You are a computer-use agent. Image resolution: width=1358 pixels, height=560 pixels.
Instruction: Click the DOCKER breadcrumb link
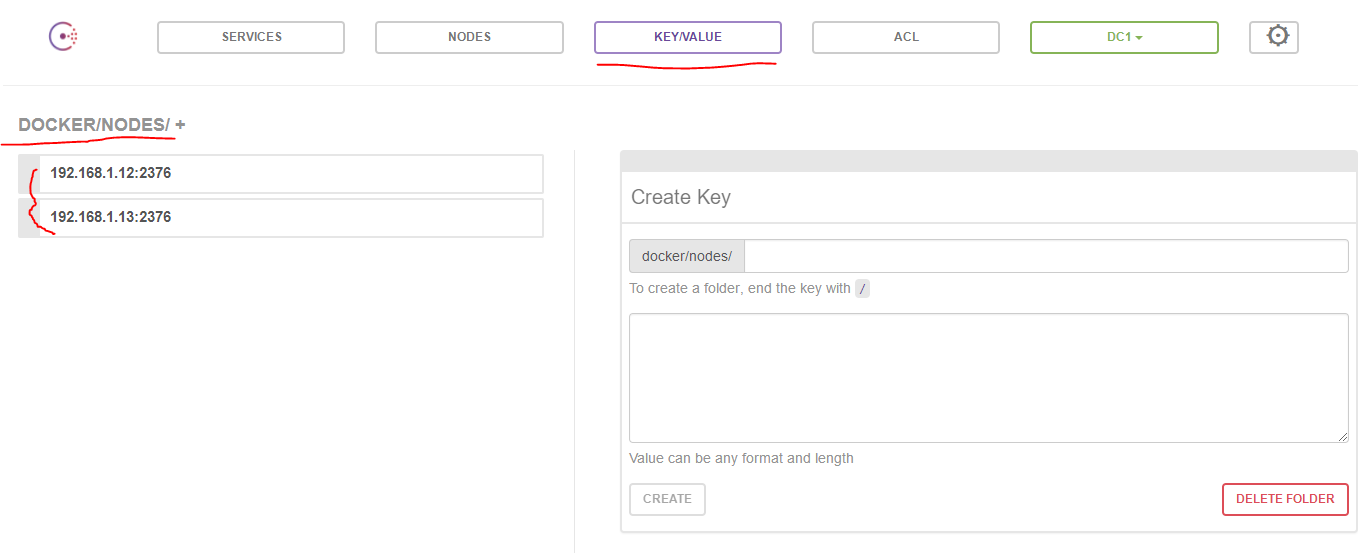click(x=57, y=125)
